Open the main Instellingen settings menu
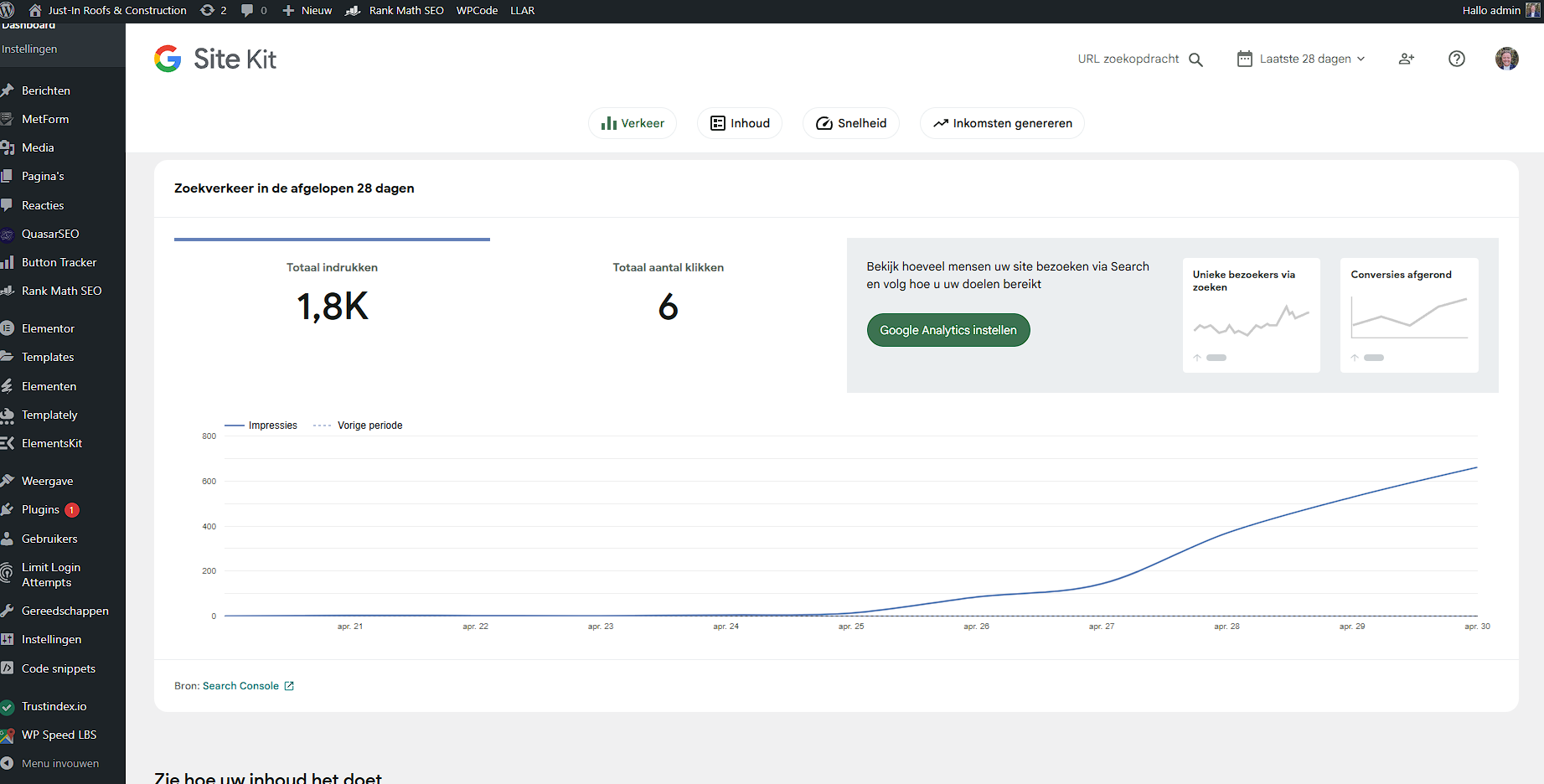 point(51,639)
